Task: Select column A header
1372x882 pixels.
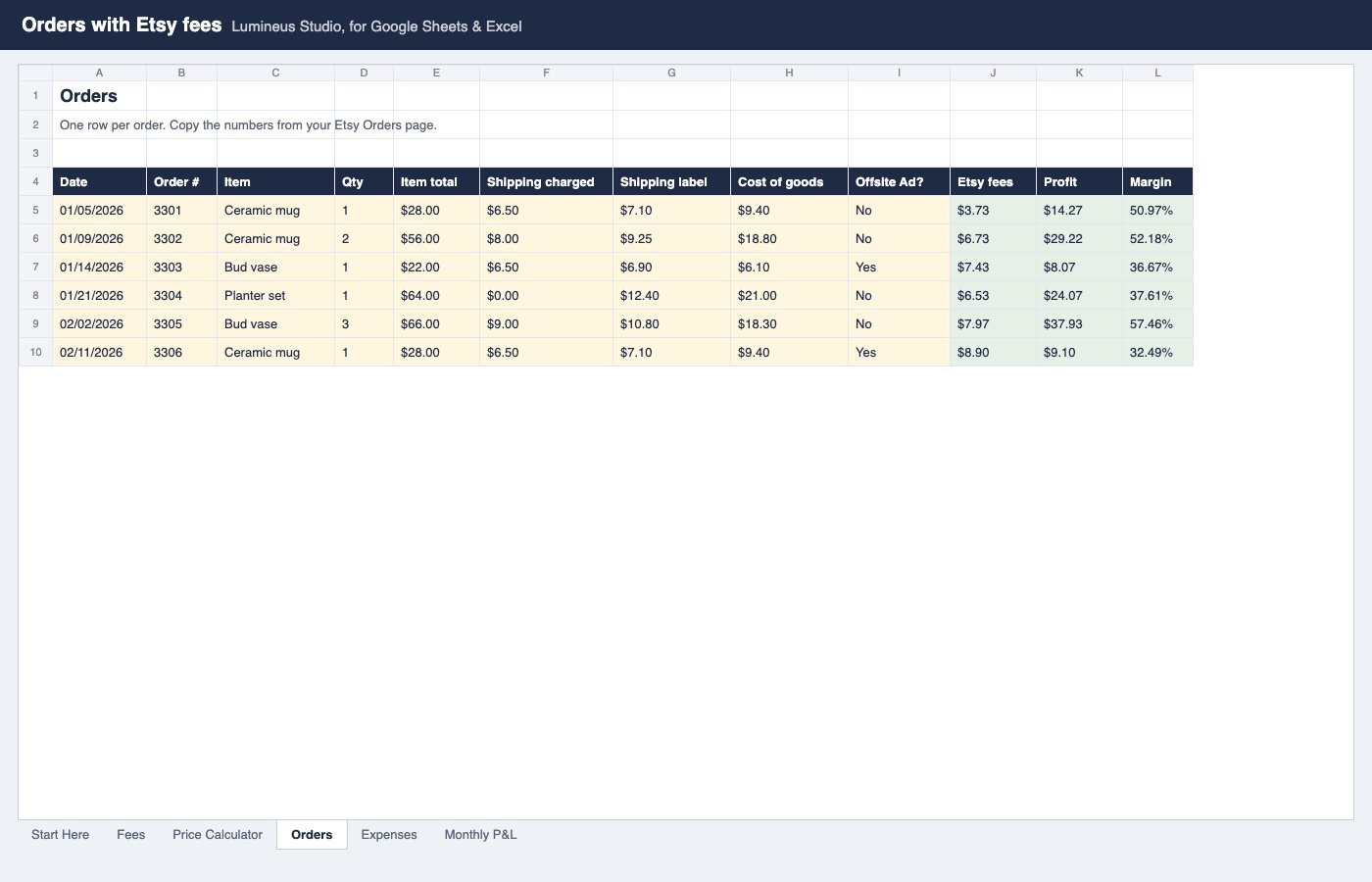Action: click(x=99, y=73)
